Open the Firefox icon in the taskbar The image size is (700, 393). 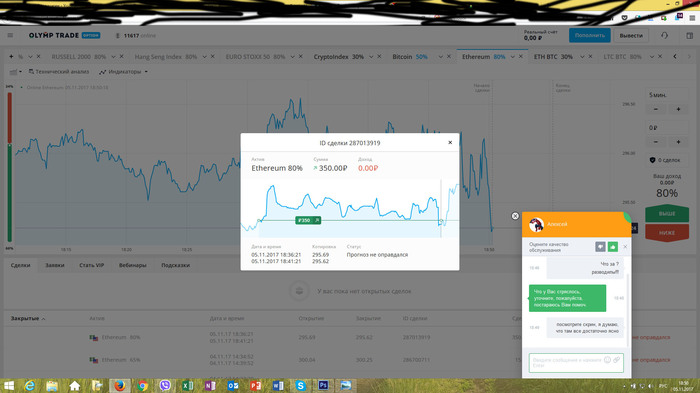[x=120, y=385]
